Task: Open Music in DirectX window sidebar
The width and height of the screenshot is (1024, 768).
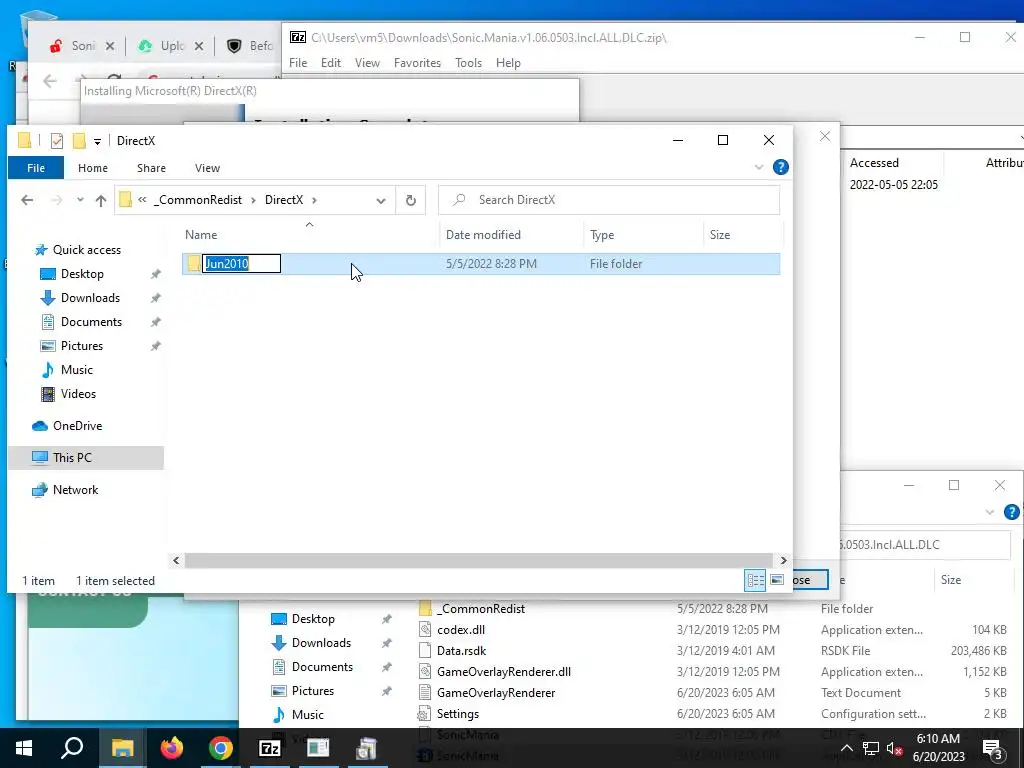Action: (76, 370)
